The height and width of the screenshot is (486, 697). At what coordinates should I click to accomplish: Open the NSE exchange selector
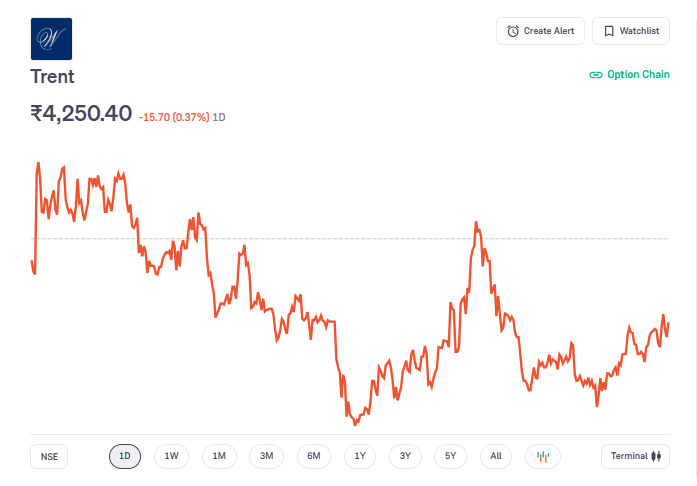pos(49,456)
